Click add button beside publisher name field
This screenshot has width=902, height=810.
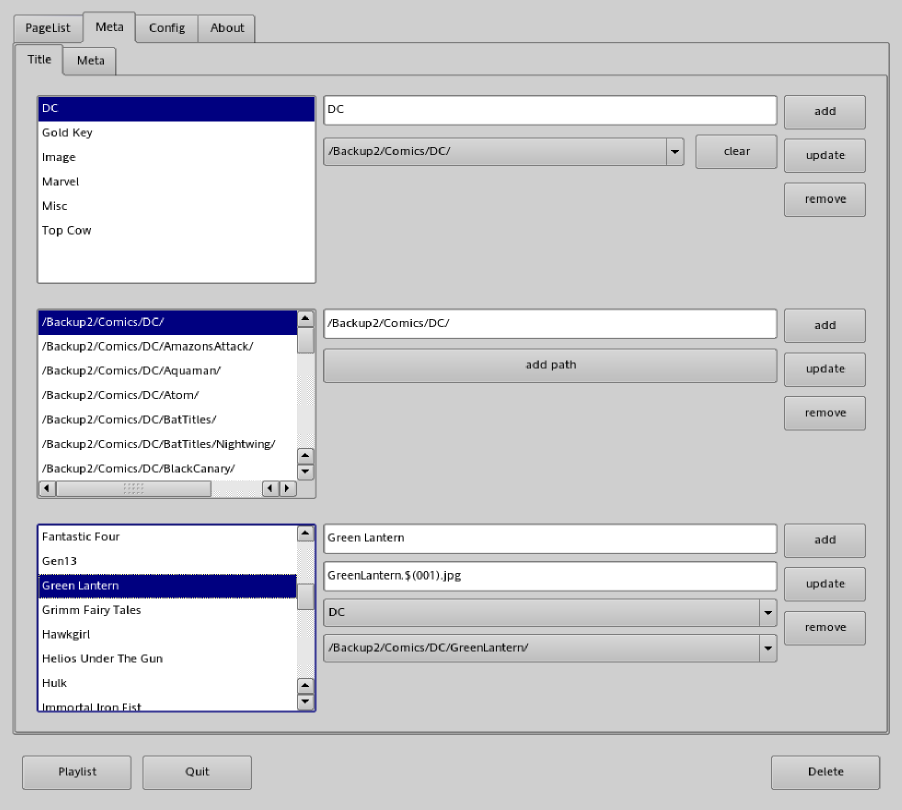pos(824,112)
